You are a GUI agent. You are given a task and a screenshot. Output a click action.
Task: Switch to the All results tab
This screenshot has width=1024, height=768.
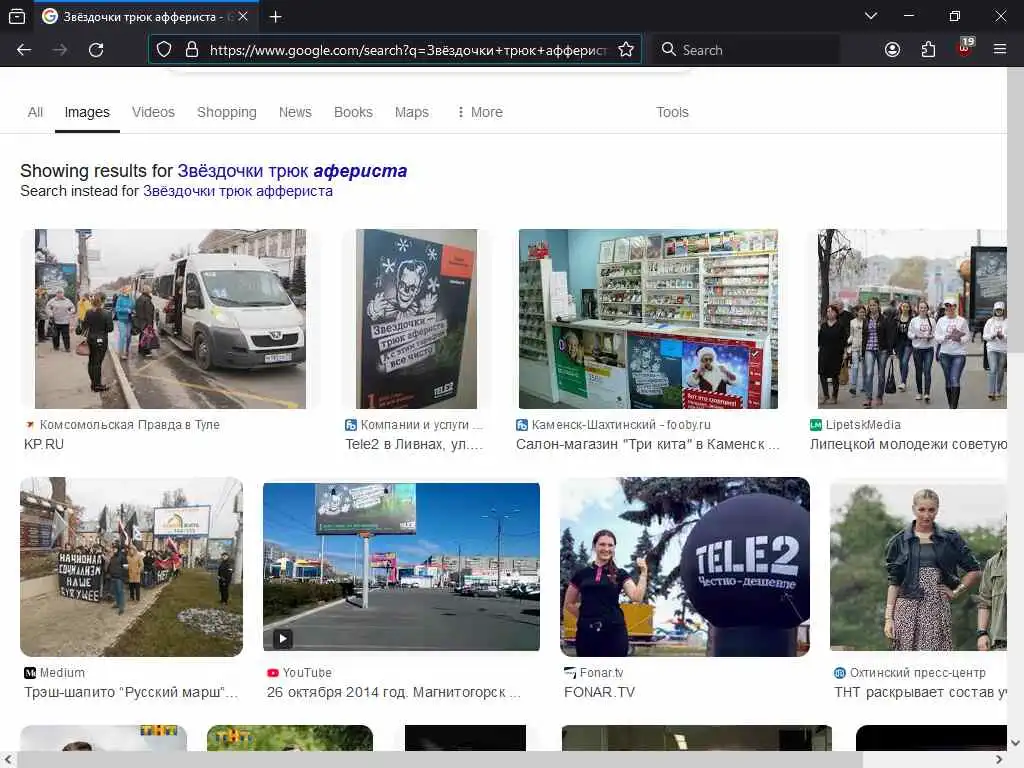(x=35, y=112)
